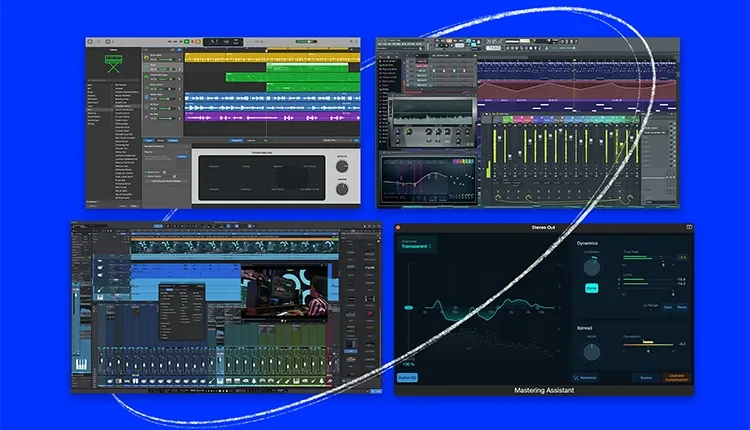Select the Compare button in GarageBand Smart Controls
750x430 pixels.
pos(173,141)
